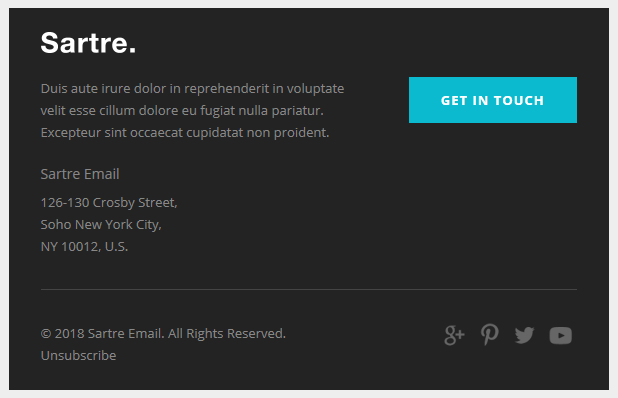
Task: Click the NY 10012, U.S. line
Action: (84, 247)
